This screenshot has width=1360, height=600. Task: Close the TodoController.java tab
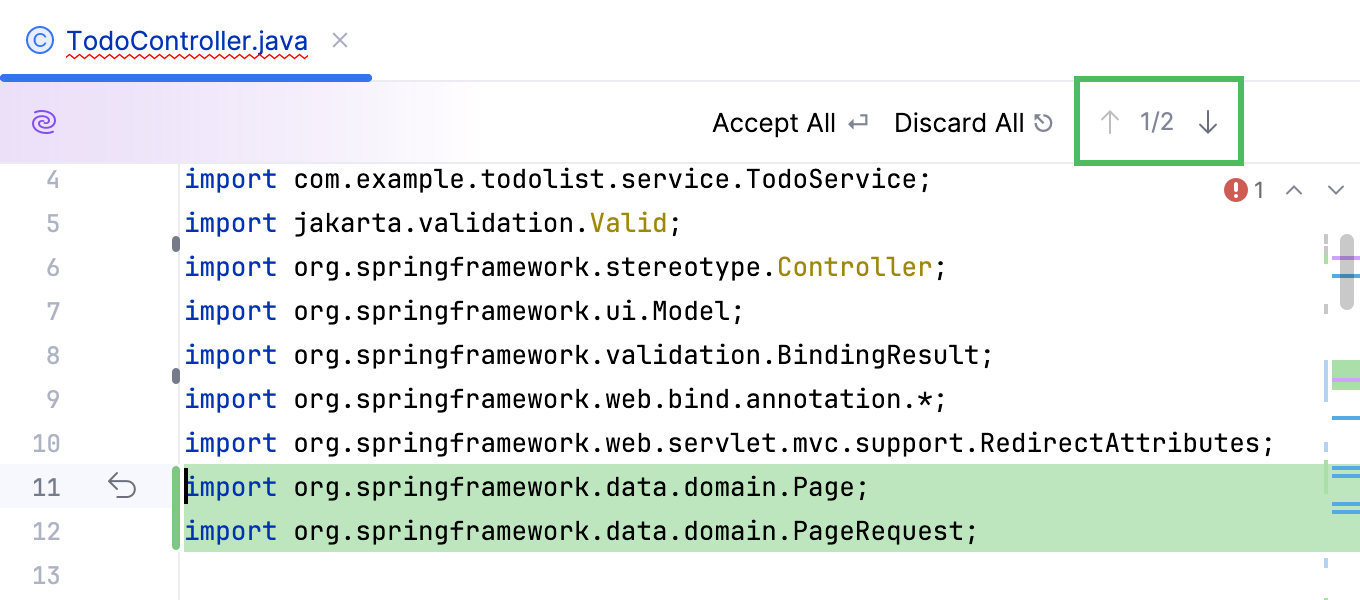click(x=340, y=40)
